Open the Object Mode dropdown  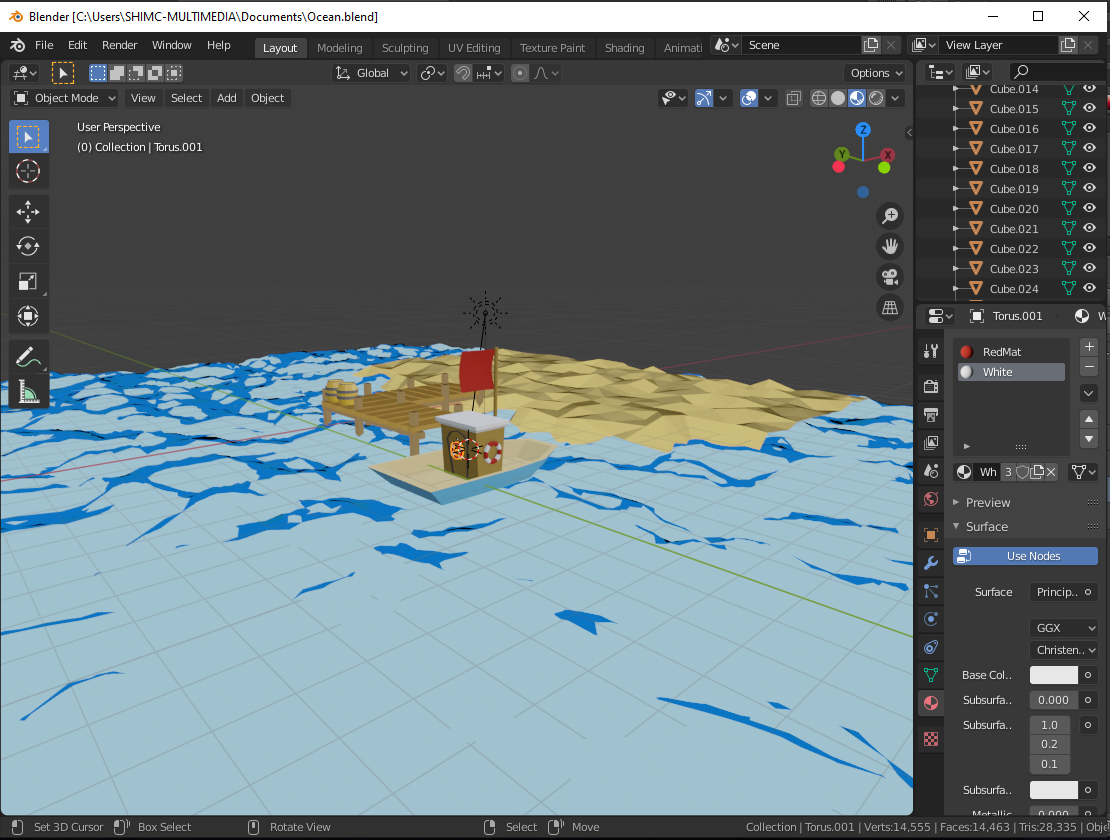coord(63,97)
